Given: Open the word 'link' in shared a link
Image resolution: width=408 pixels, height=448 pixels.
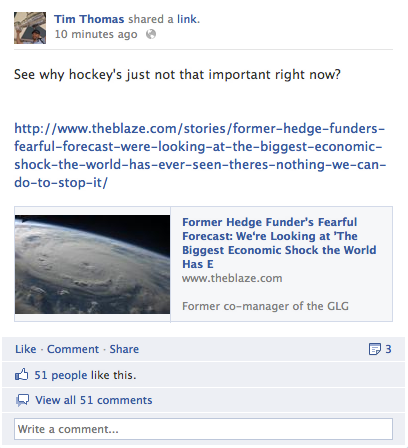Looking at the screenshot, I should 187,19.
